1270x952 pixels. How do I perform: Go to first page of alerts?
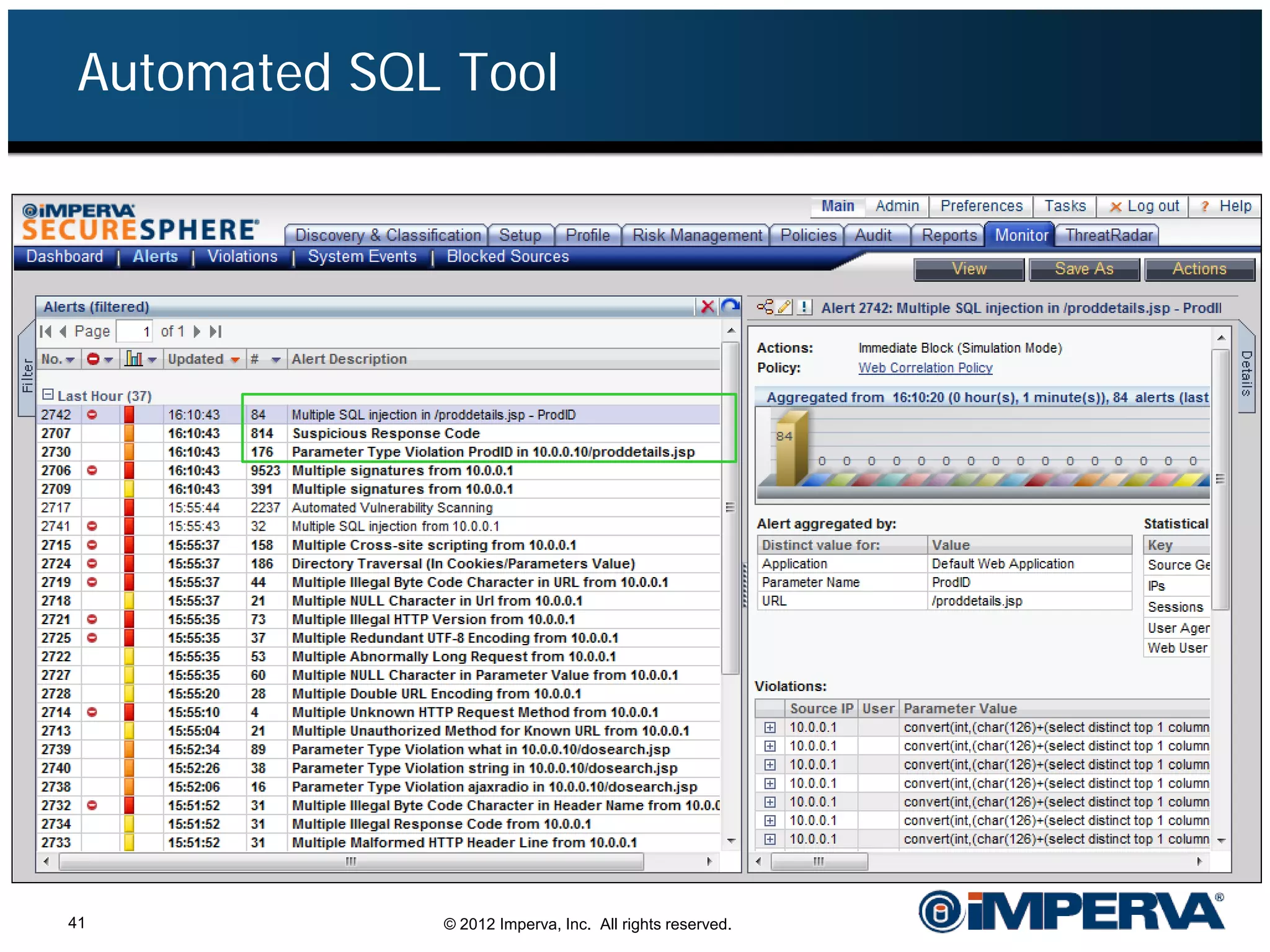tap(45, 332)
